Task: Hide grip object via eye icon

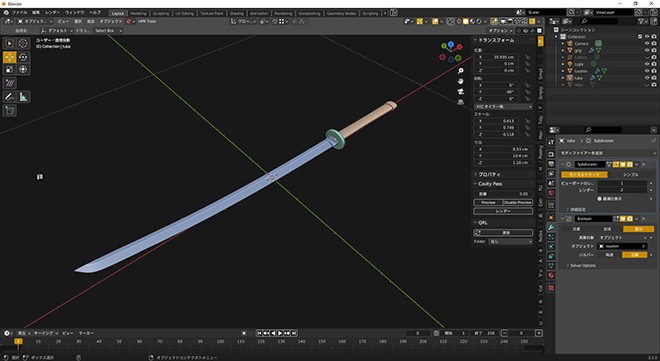Action: pos(647,50)
